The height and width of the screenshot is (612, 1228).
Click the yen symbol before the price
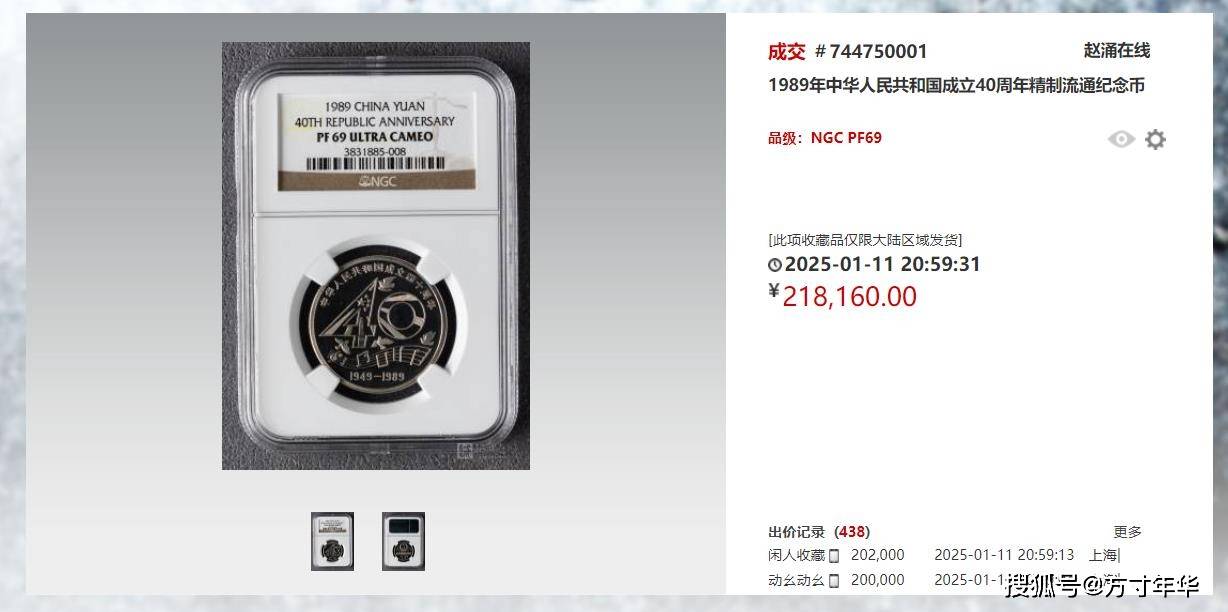pyautogui.click(x=773, y=291)
